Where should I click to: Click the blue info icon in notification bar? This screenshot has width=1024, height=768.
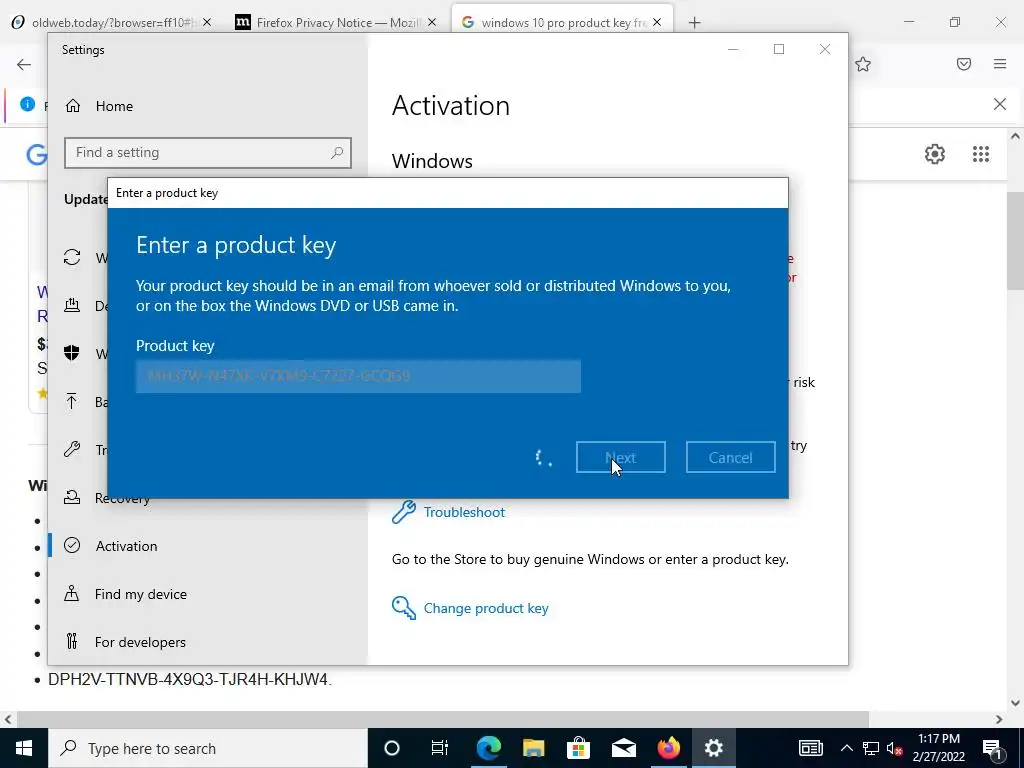tap(27, 104)
